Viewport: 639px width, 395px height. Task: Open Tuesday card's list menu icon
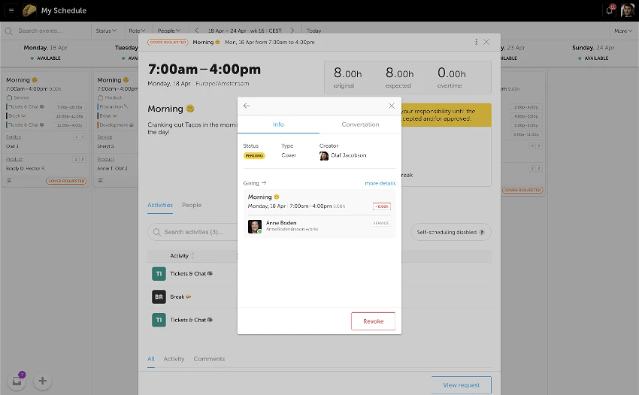(x=100, y=180)
